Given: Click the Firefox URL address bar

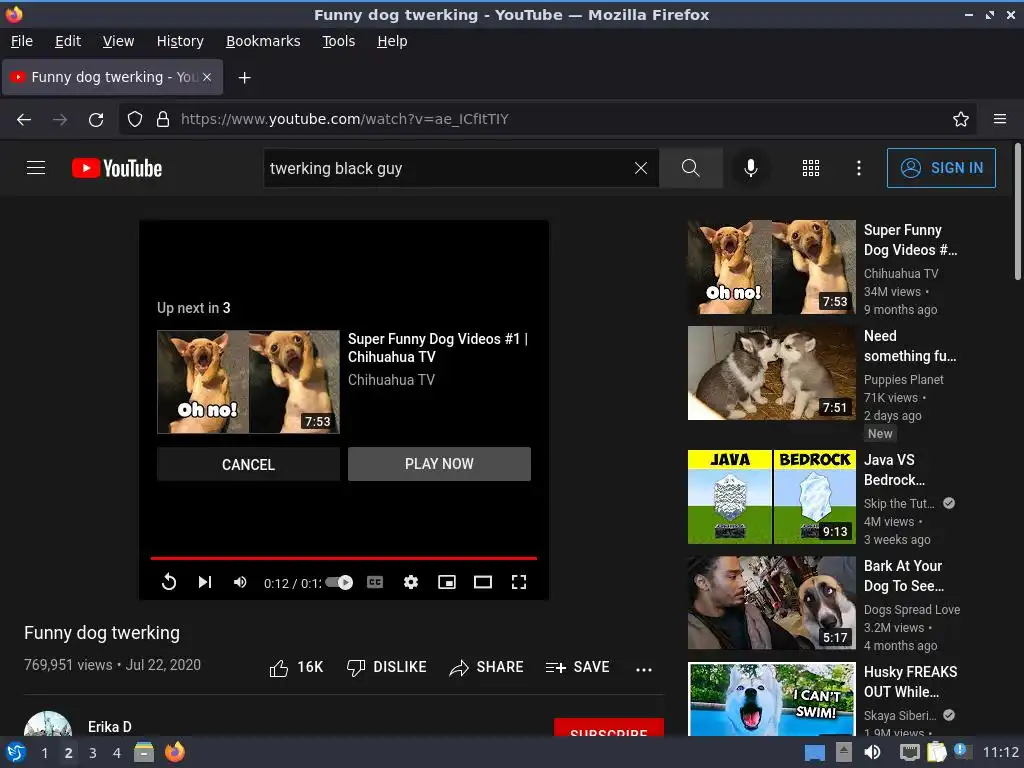Looking at the screenshot, I should click(549, 120).
